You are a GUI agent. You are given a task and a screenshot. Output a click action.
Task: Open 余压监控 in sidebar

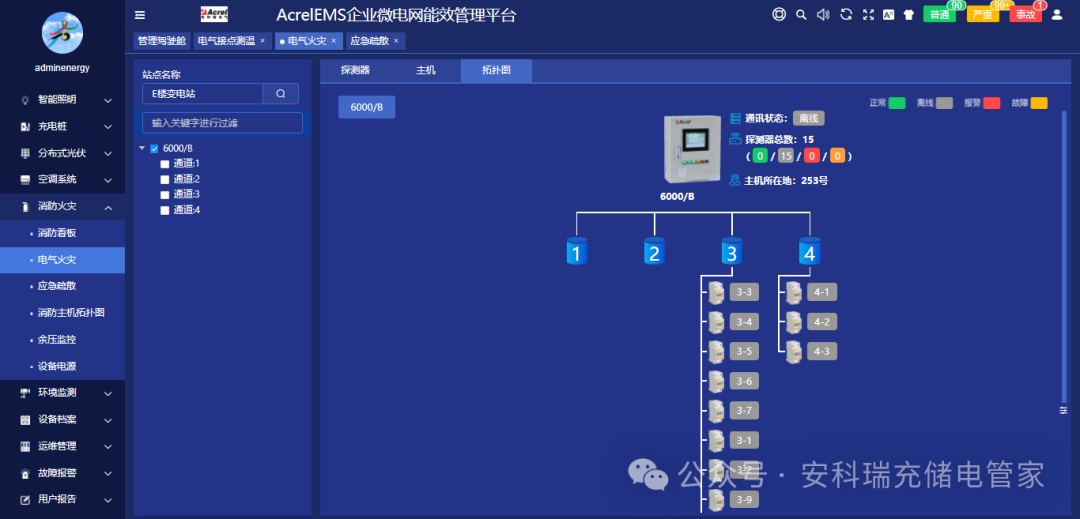coord(63,340)
